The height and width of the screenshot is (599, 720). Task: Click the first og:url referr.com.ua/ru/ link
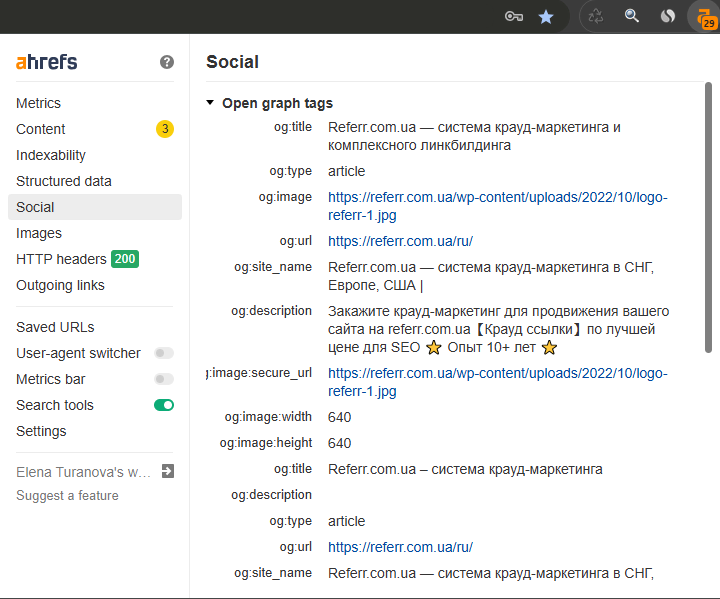400,241
